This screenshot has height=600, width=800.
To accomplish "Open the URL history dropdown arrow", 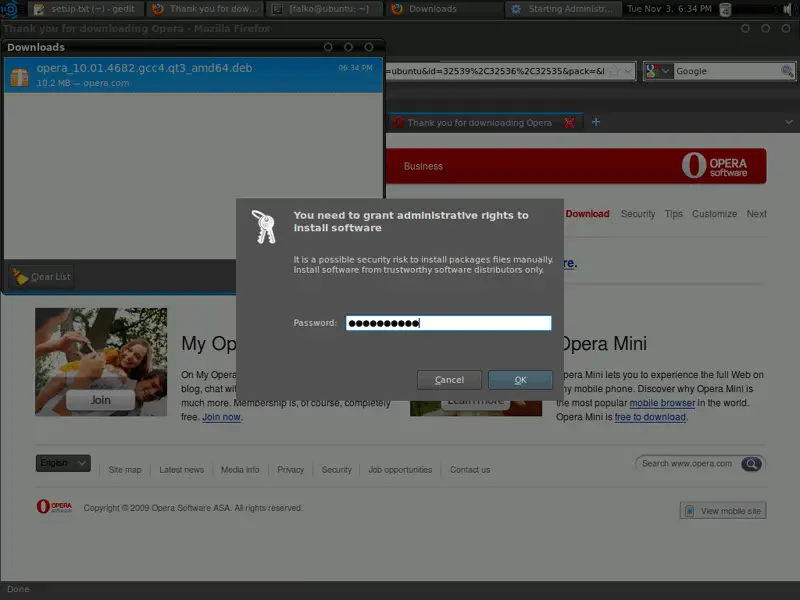I will (x=629, y=71).
